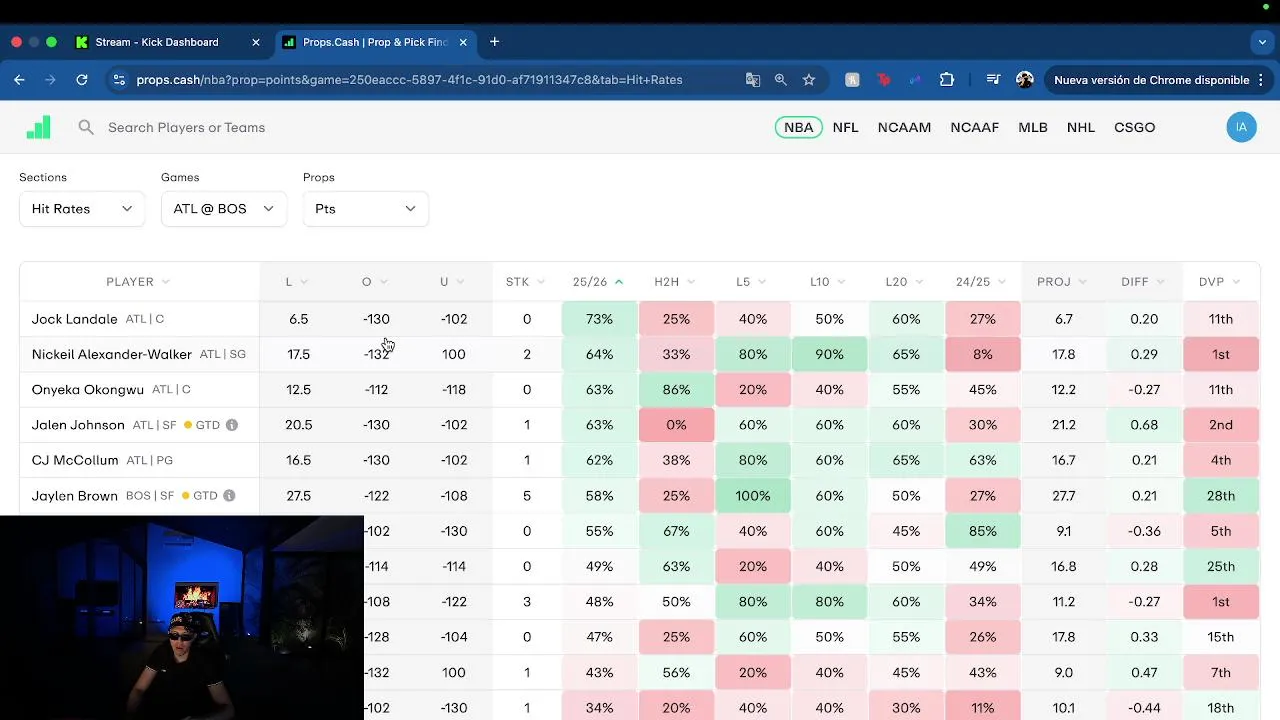This screenshot has height=720, width=1280.
Task: Open a new tab with plus icon
Action: click(x=494, y=42)
